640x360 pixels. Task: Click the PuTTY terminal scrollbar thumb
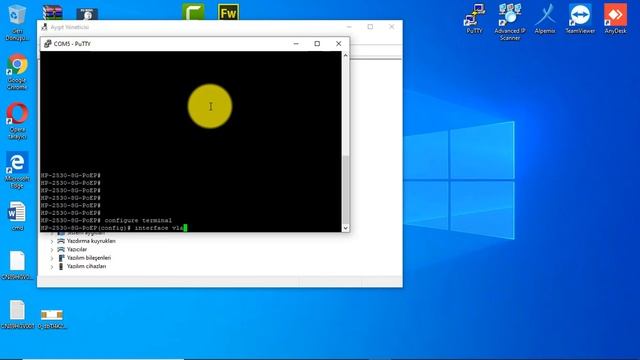345,189
